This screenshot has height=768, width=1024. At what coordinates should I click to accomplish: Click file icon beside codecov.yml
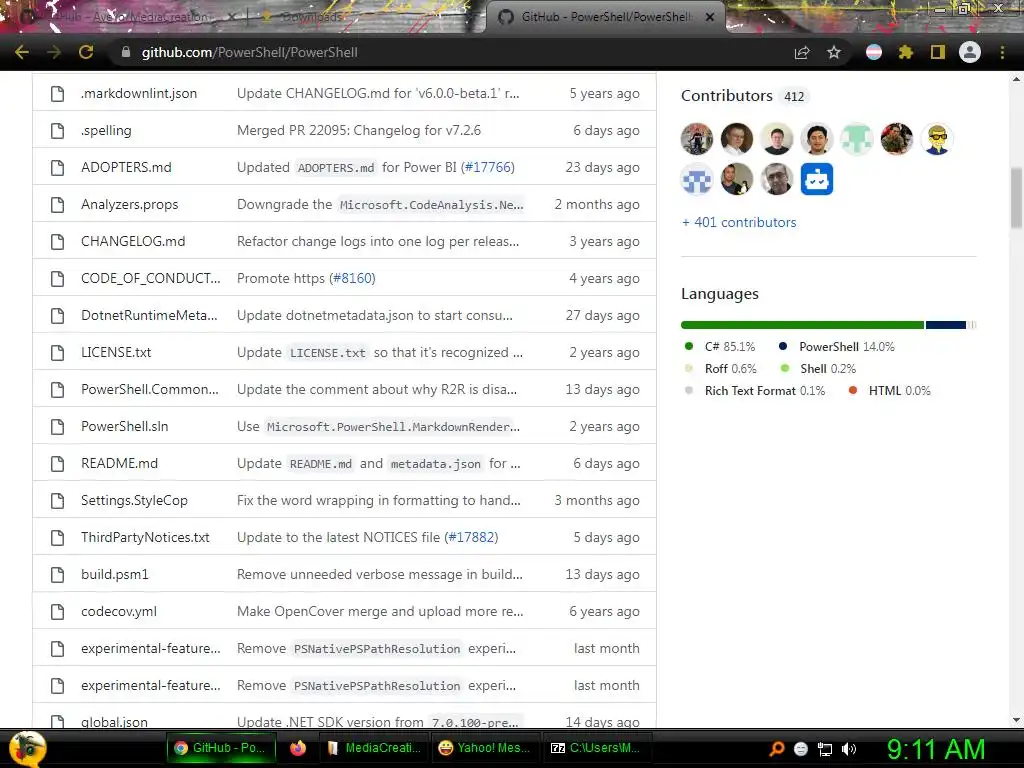[57, 612]
